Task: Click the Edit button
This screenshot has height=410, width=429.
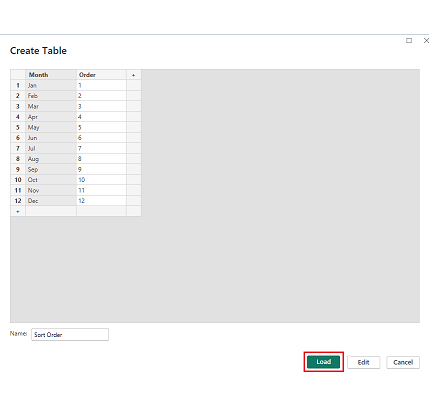Action: point(363,362)
